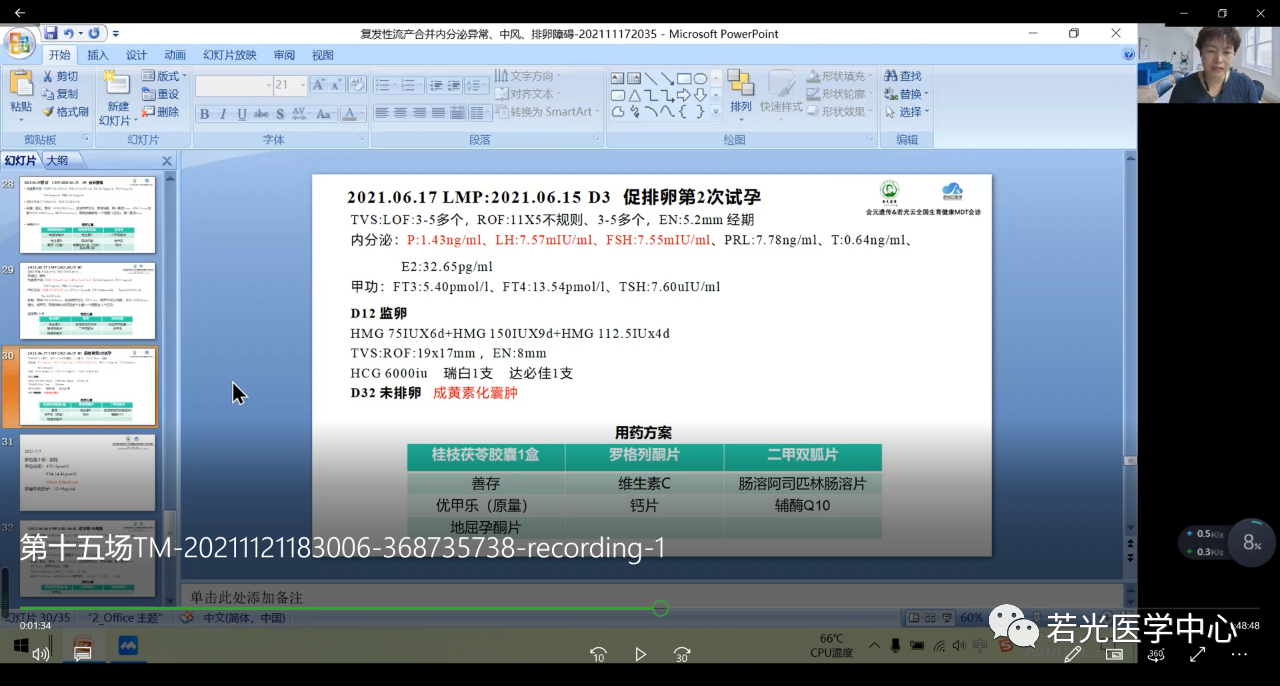Screen dimensions: 1280x686
Task: Select the rectangle shape in drawing gallery
Action: (683, 78)
